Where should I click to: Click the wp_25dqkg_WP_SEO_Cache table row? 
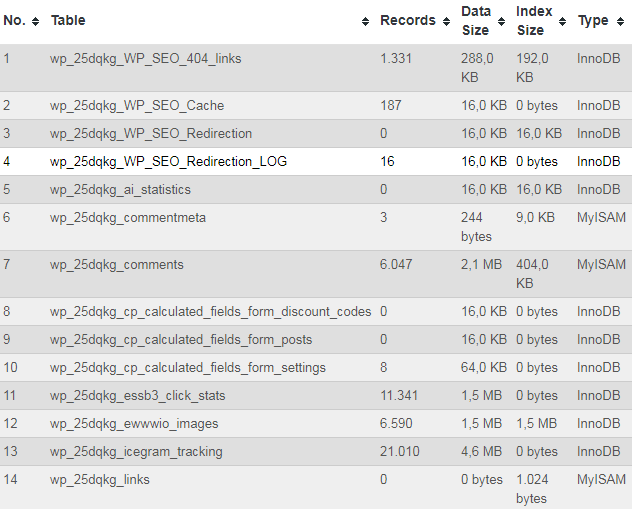pos(137,105)
